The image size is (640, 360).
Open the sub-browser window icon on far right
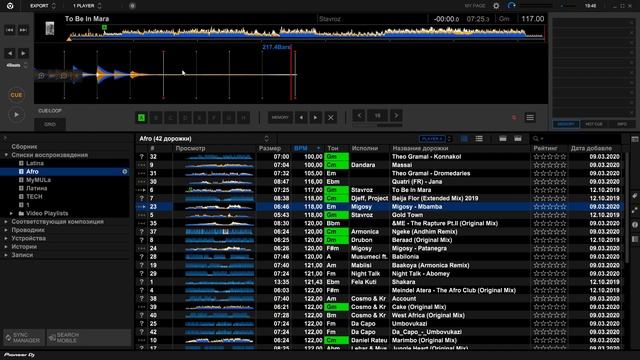(635, 139)
